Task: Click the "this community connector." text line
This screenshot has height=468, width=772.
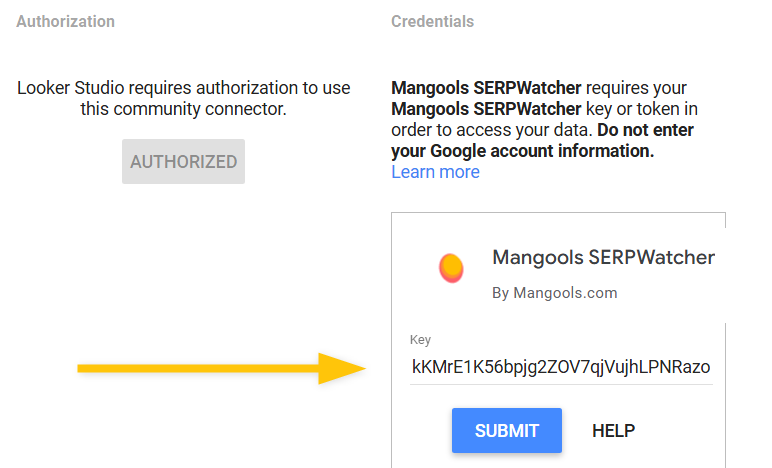Action: tap(183, 109)
